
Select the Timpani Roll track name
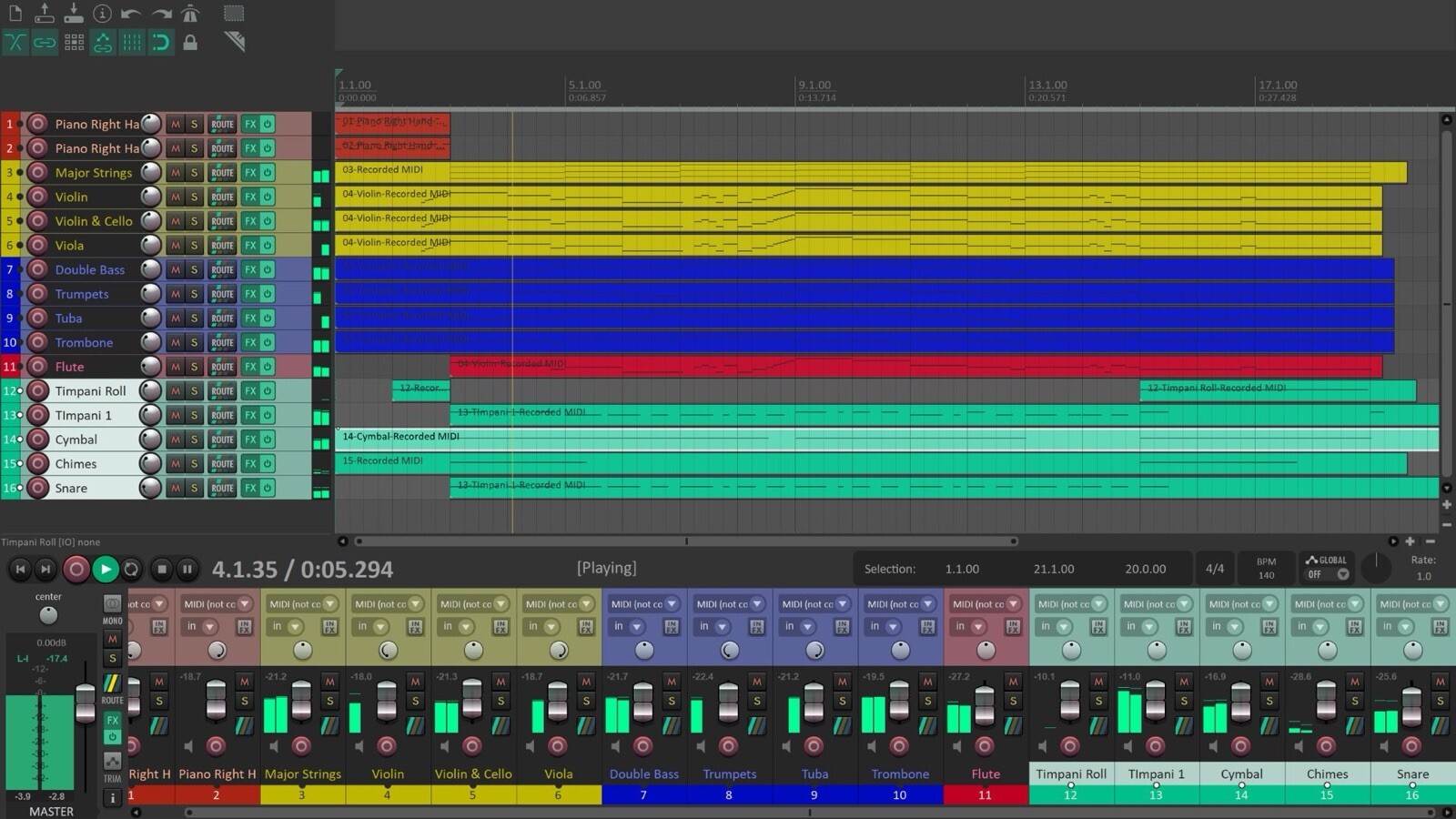point(90,391)
